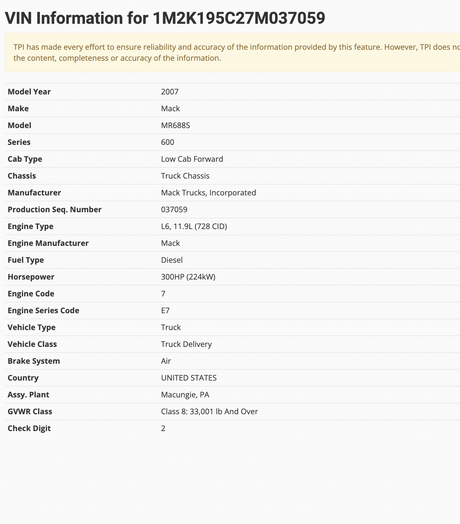The height and width of the screenshot is (524, 460).
Task: Click the Country value UNITED STATES
Action: coord(189,378)
